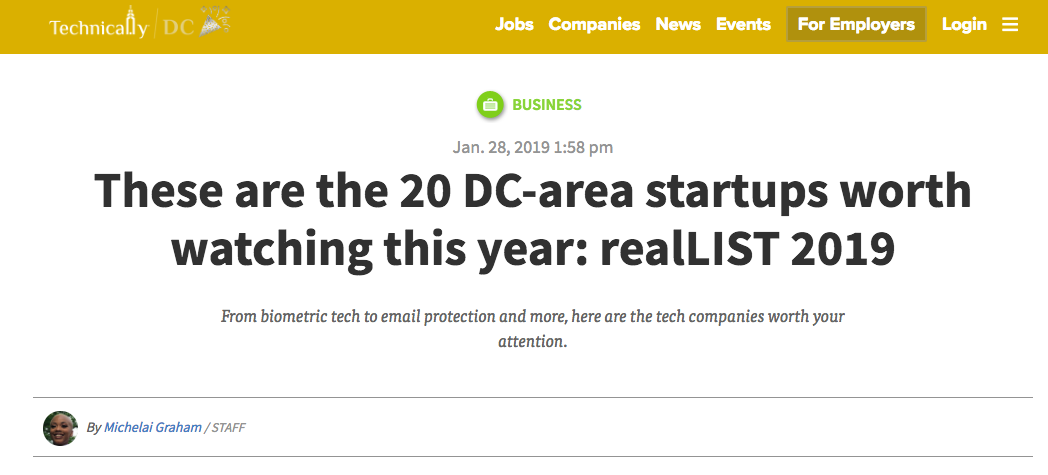
Task: Click the STAFF label beside the author
Action: pos(228,428)
